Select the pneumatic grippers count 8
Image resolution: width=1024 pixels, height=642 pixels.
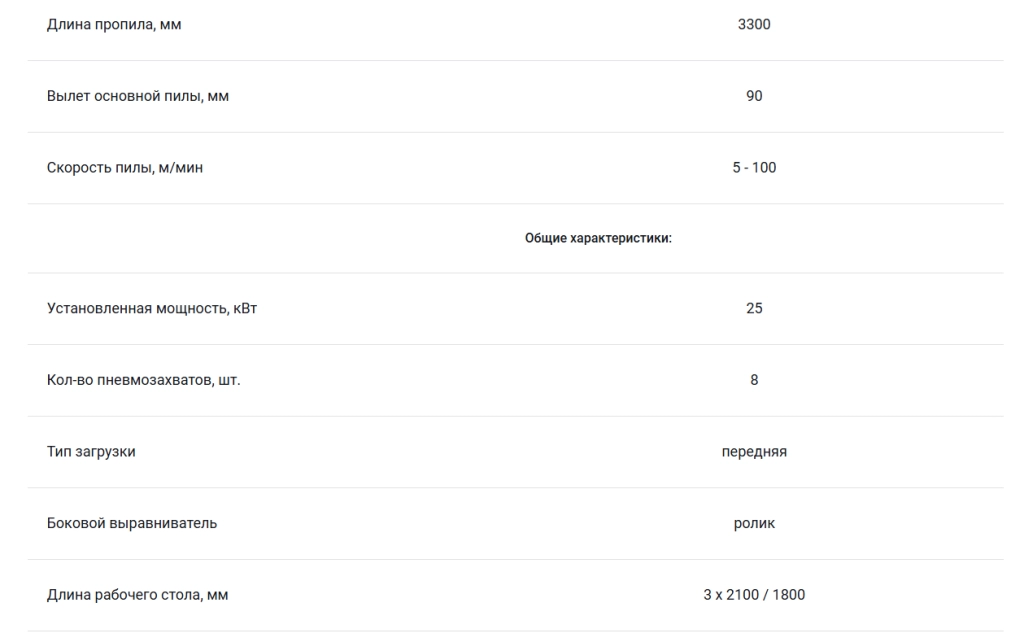pos(754,379)
